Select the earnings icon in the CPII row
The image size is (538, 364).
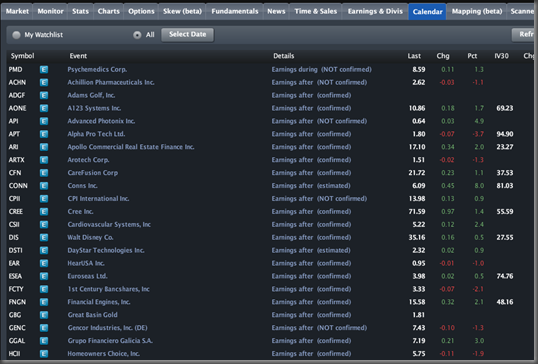[x=44, y=199]
